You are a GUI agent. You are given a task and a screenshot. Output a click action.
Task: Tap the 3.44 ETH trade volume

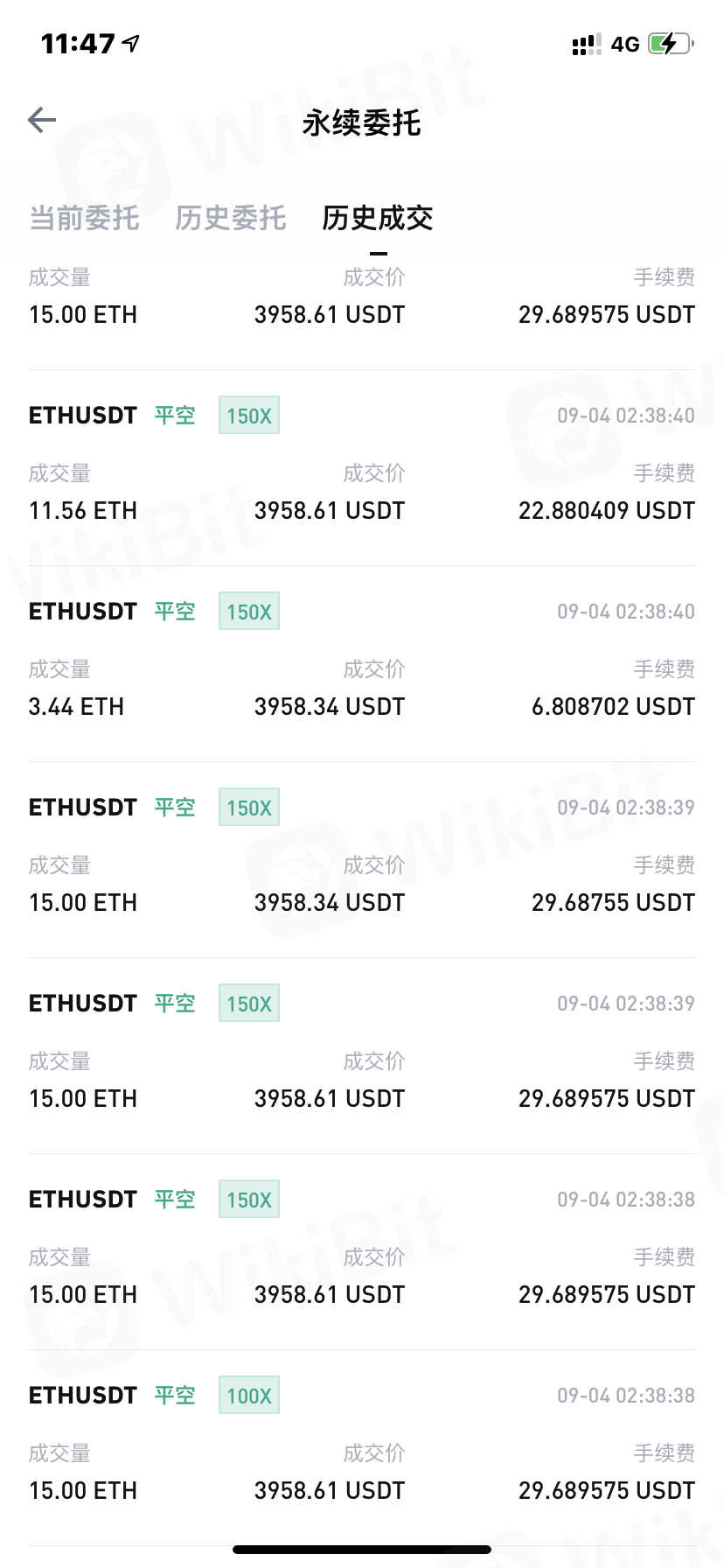tap(76, 706)
